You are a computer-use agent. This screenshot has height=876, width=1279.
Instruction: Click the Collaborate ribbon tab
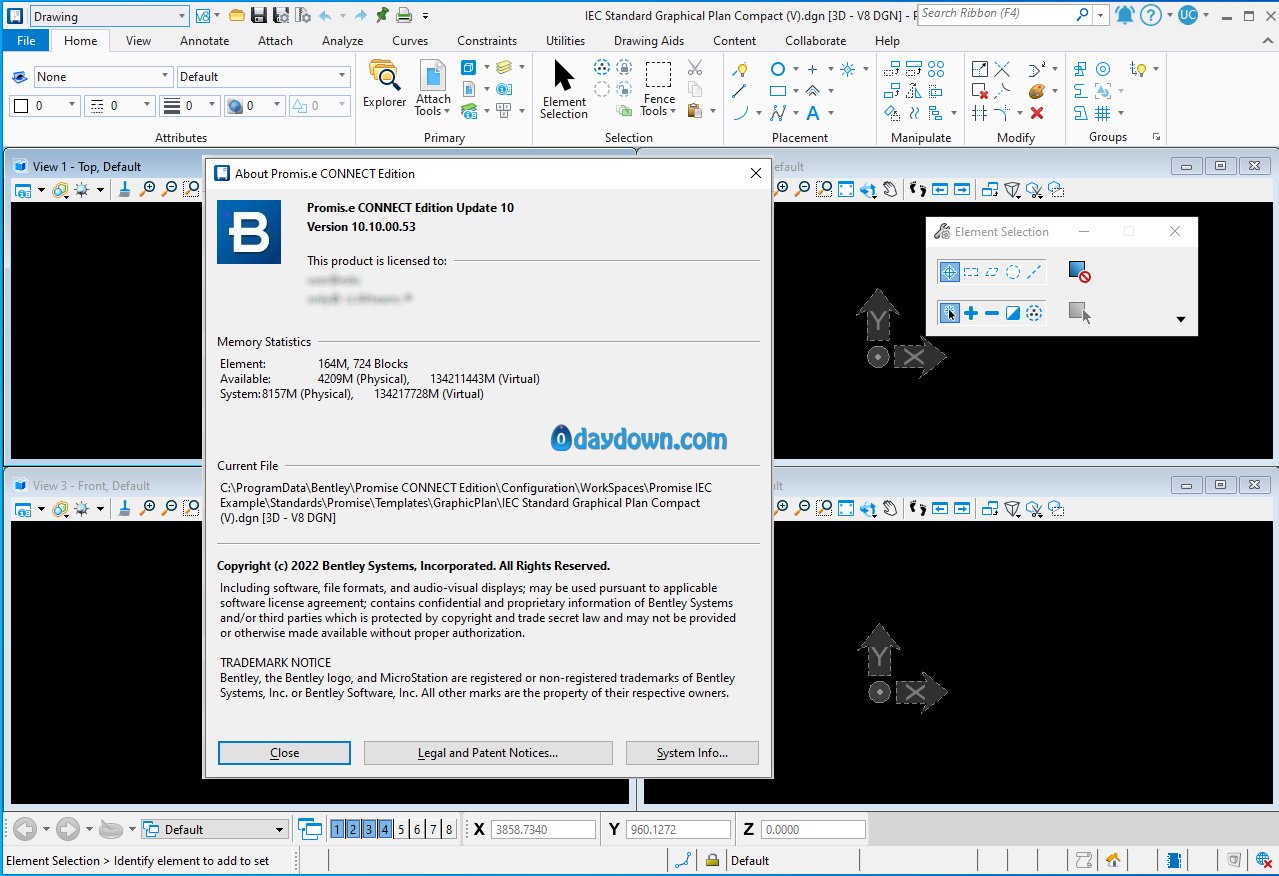(817, 41)
